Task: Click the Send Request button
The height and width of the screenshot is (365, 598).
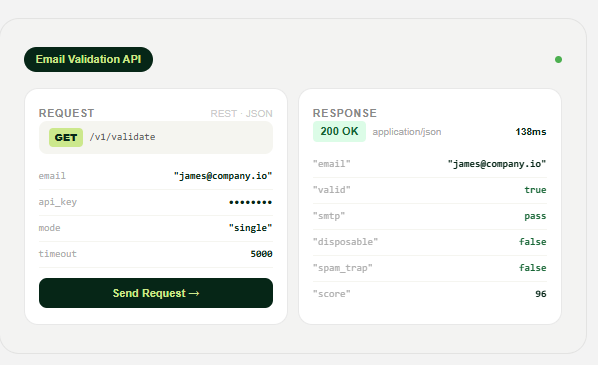Action: pos(156,293)
